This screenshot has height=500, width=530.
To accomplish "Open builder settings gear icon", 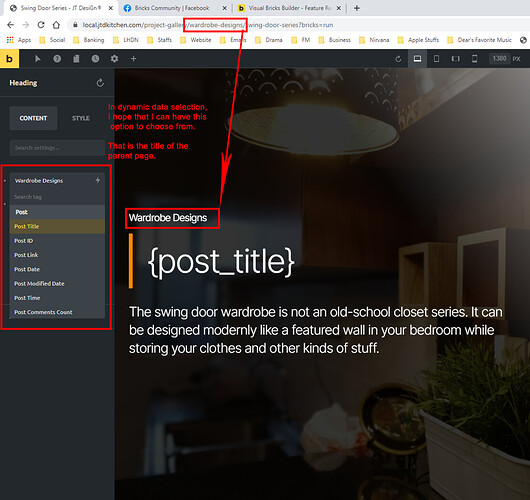I will coord(115,59).
